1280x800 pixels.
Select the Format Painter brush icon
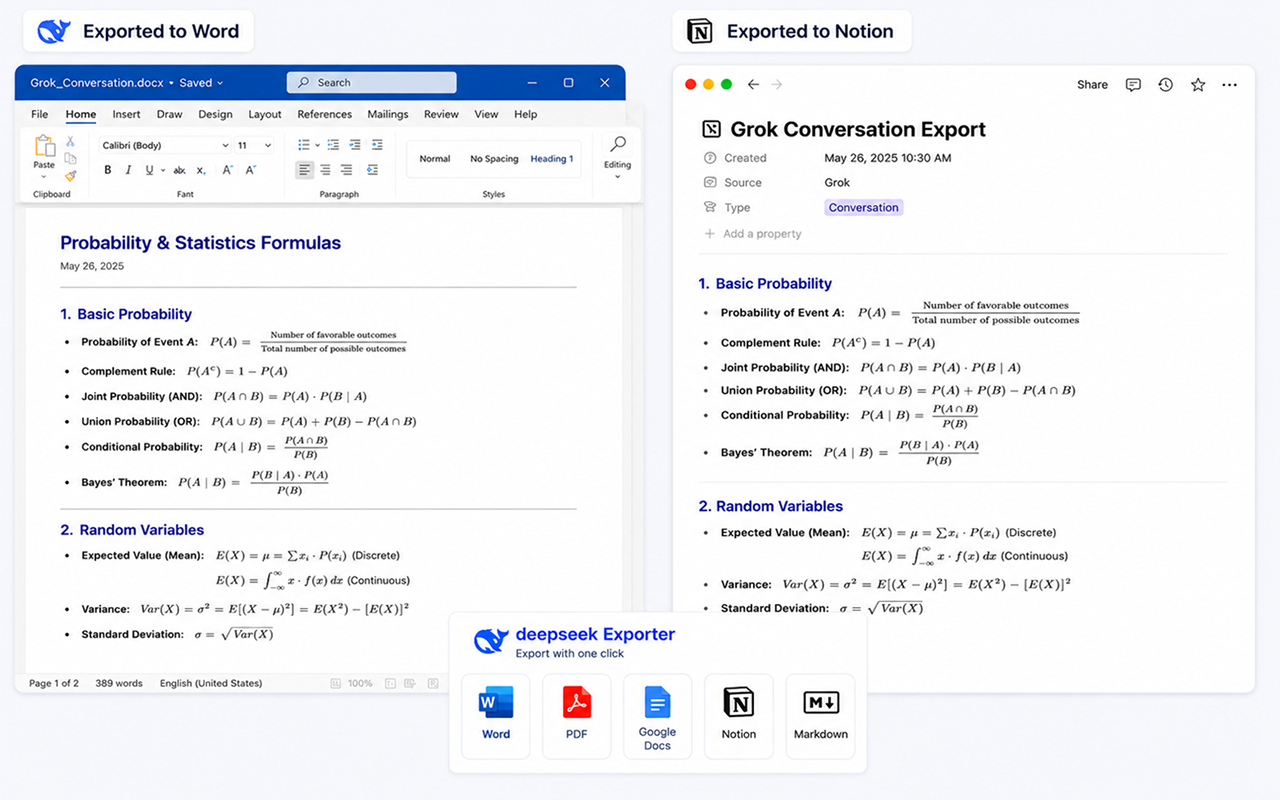click(x=70, y=175)
